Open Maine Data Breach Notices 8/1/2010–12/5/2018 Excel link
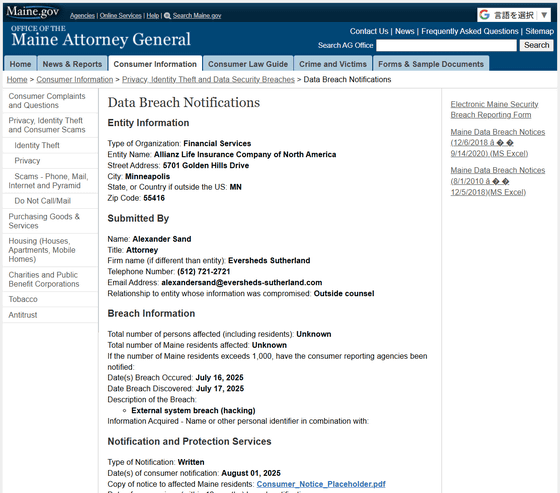This screenshot has width=560, height=493. [x=498, y=181]
